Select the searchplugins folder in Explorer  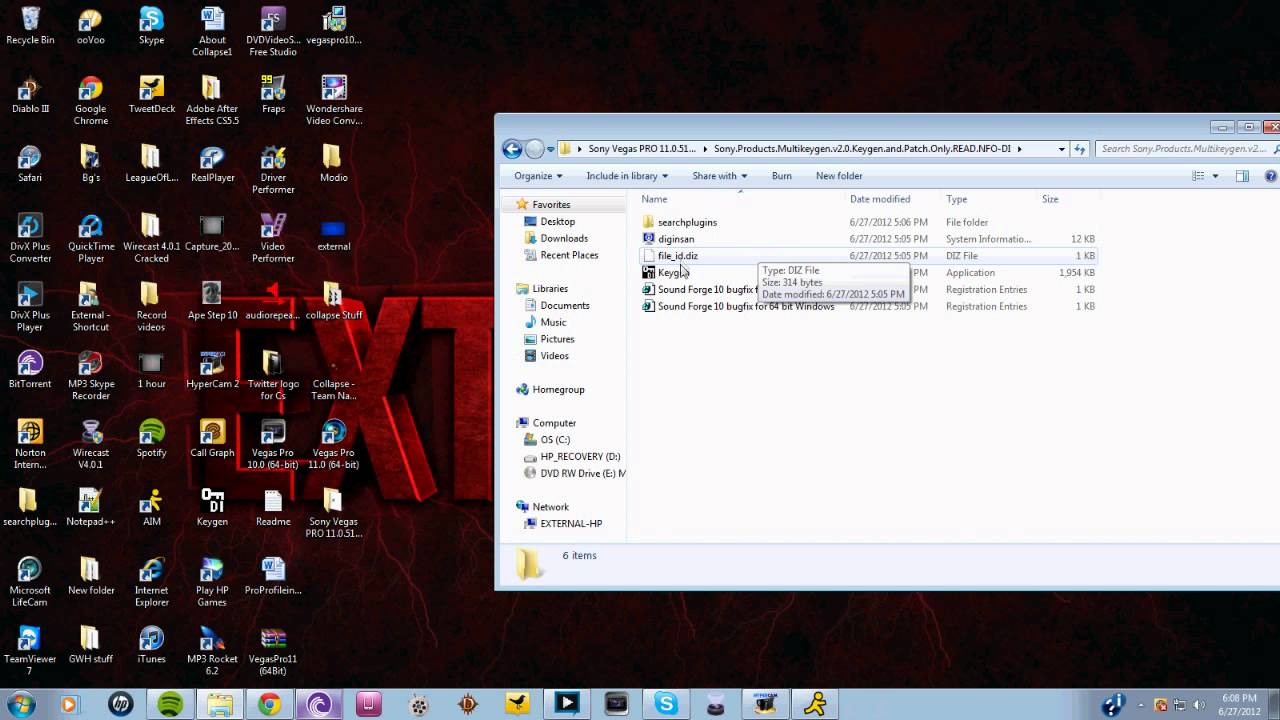[687, 222]
